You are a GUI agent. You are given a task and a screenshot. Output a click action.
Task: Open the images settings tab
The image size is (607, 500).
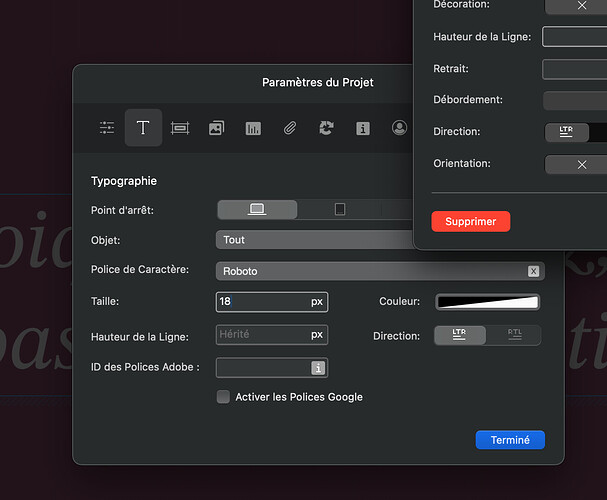pyautogui.click(x=216, y=128)
